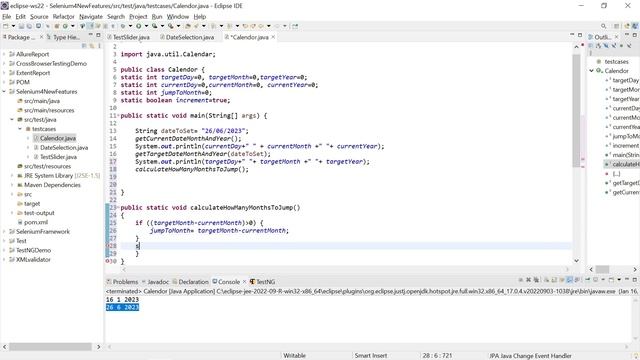Expand the SeleniumFramework project
Viewport: 640px width, 360px height.
[4, 231]
